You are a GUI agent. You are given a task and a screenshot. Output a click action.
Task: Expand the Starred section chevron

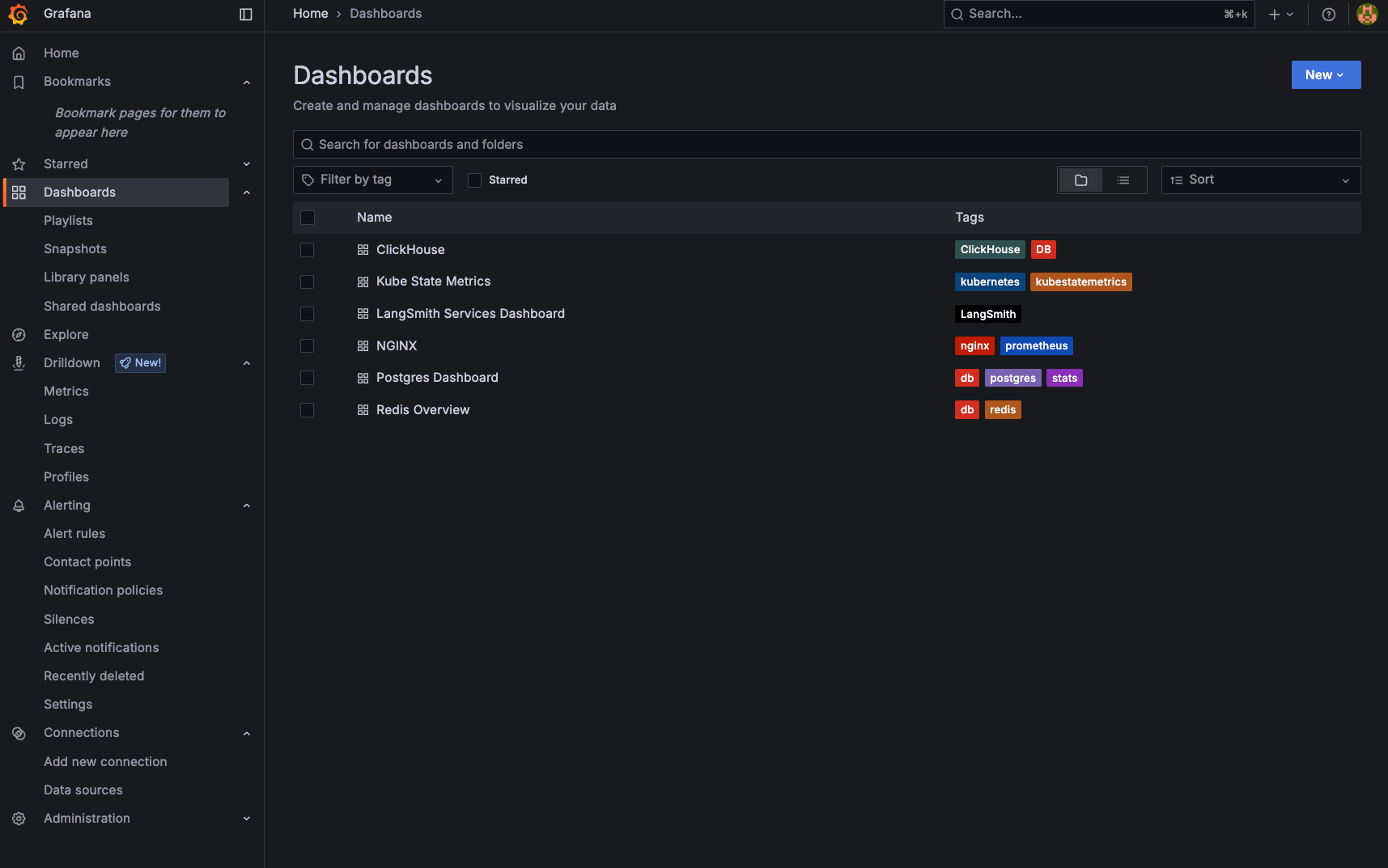click(x=247, y=164)
